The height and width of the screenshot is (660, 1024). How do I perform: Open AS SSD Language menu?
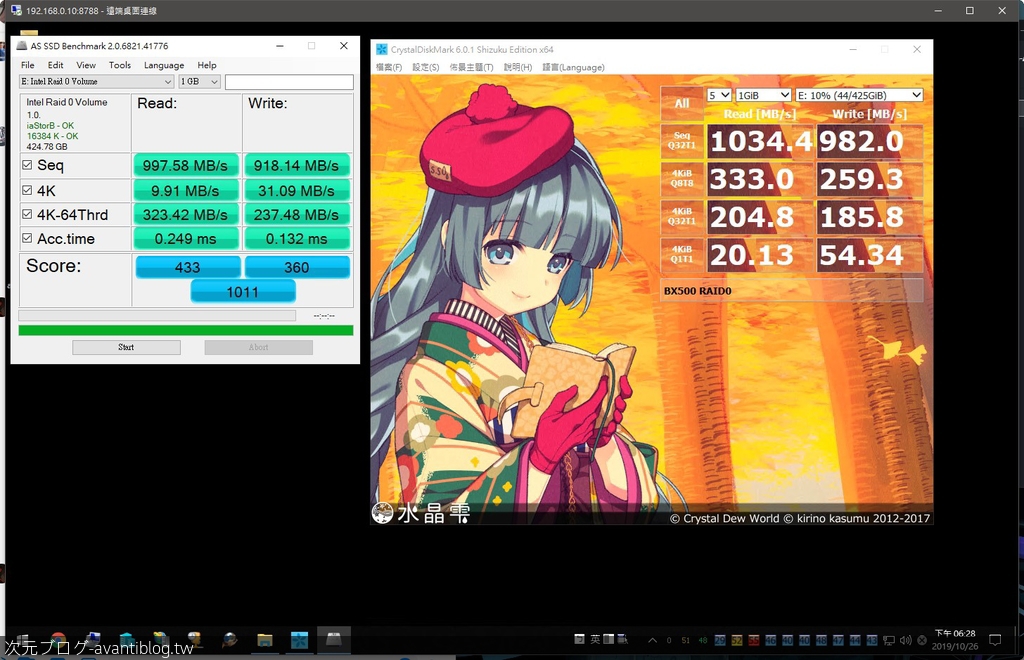pos(164,65)
